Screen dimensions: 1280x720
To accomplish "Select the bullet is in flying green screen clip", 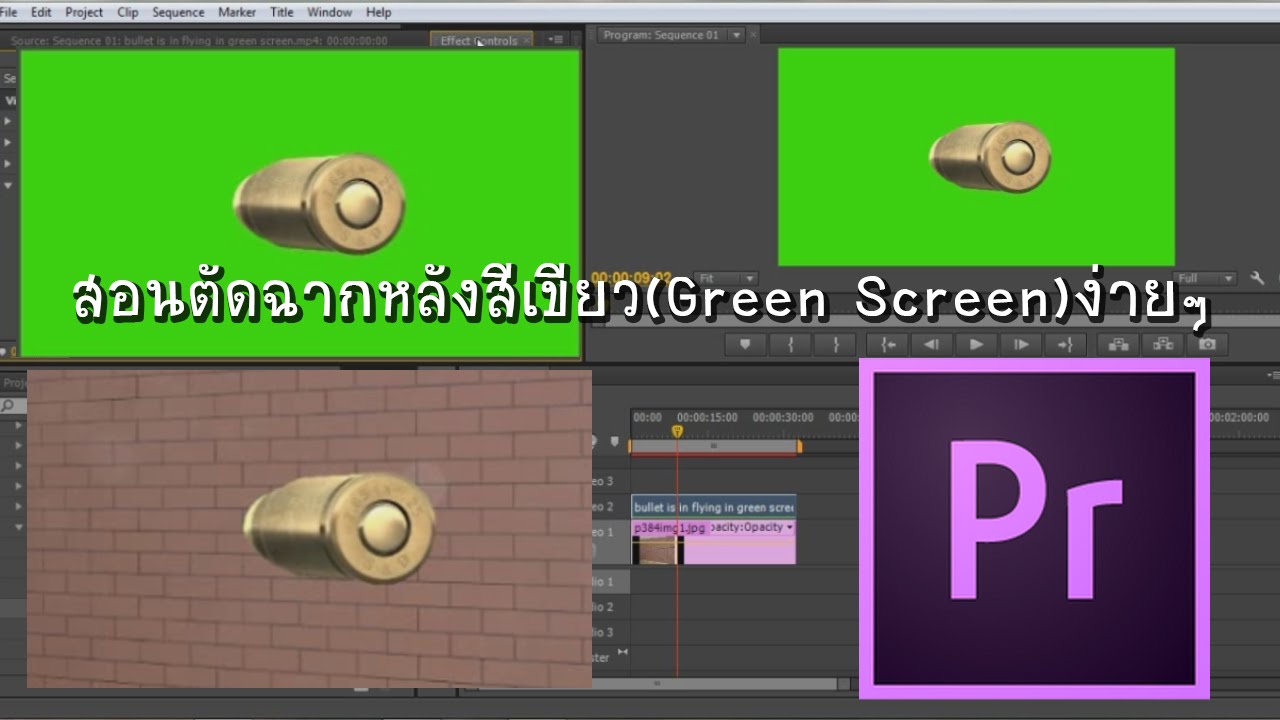I will pyautogui.click(x=714, y=507).
